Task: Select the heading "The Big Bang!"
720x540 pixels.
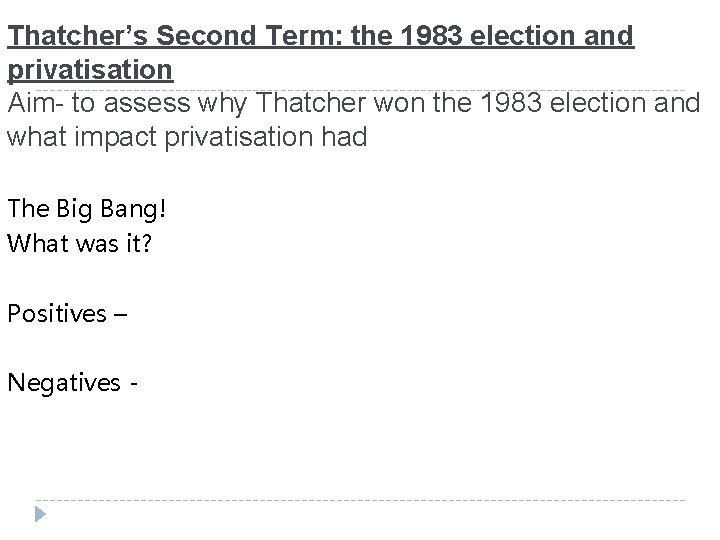Action: coord(85,209)
